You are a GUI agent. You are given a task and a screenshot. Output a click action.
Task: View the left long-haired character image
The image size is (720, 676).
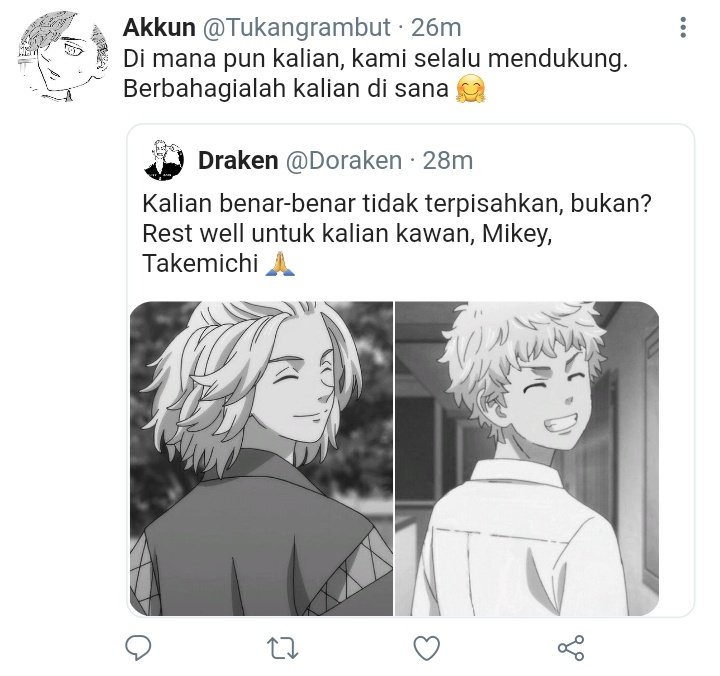point(261,458)
